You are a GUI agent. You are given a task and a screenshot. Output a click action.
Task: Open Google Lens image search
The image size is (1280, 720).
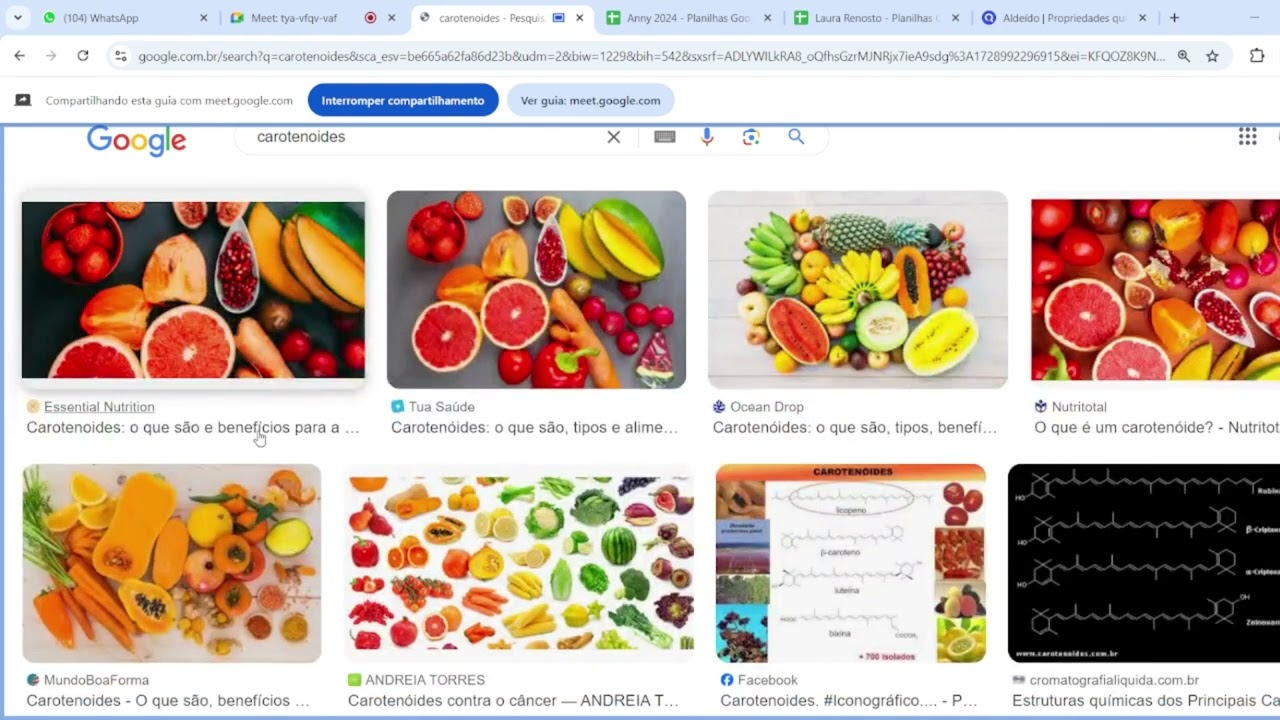751,137
